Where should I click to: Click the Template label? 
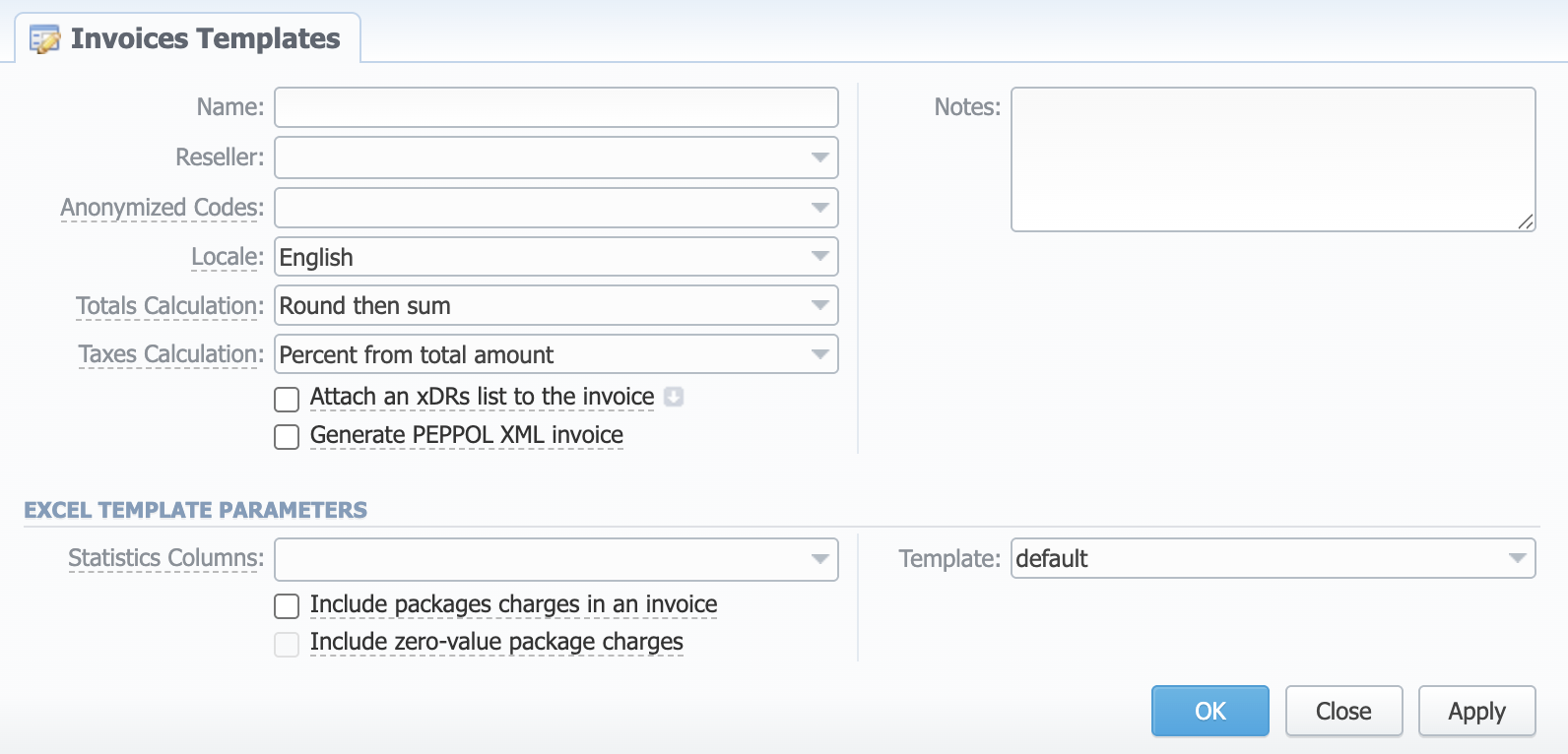[x=949, y=559]
